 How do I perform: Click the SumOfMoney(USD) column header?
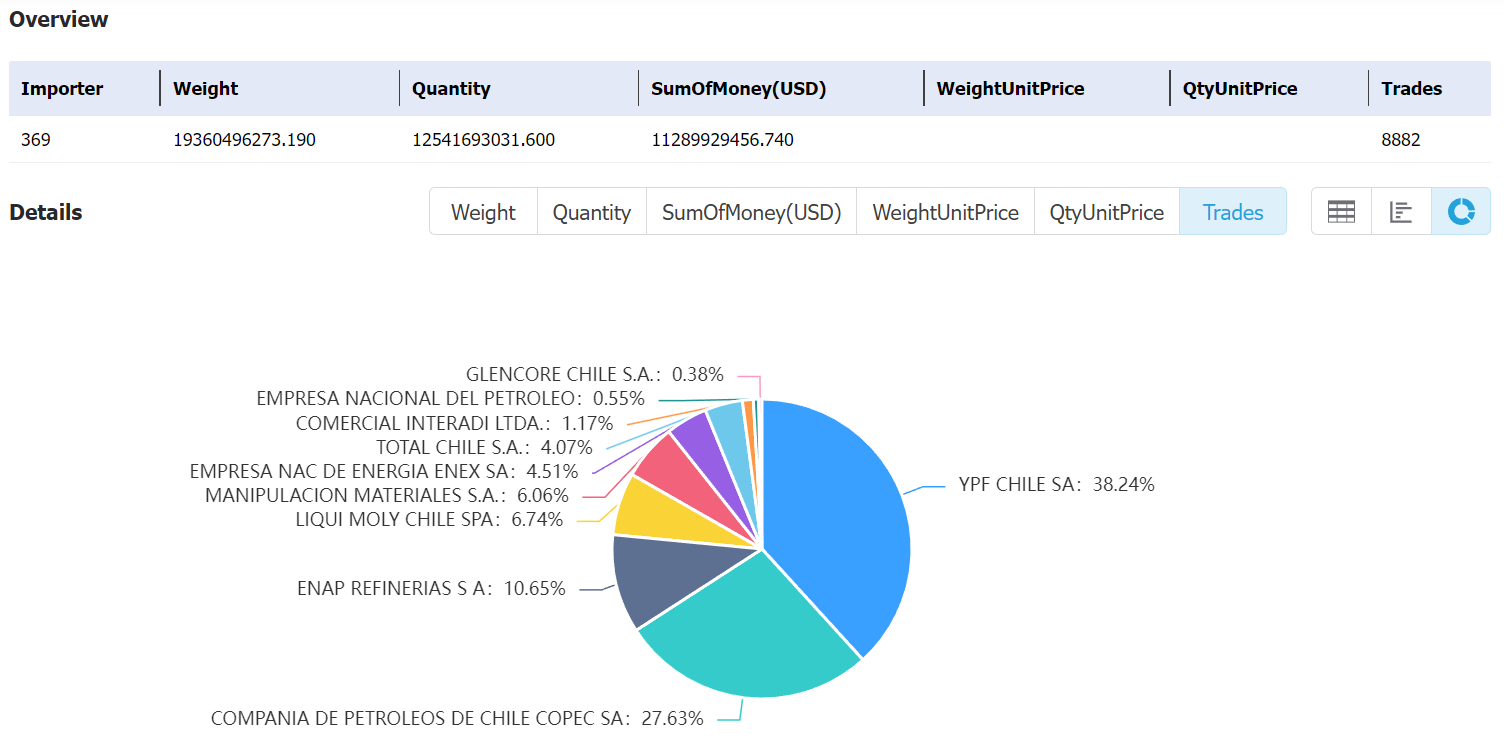738,88
